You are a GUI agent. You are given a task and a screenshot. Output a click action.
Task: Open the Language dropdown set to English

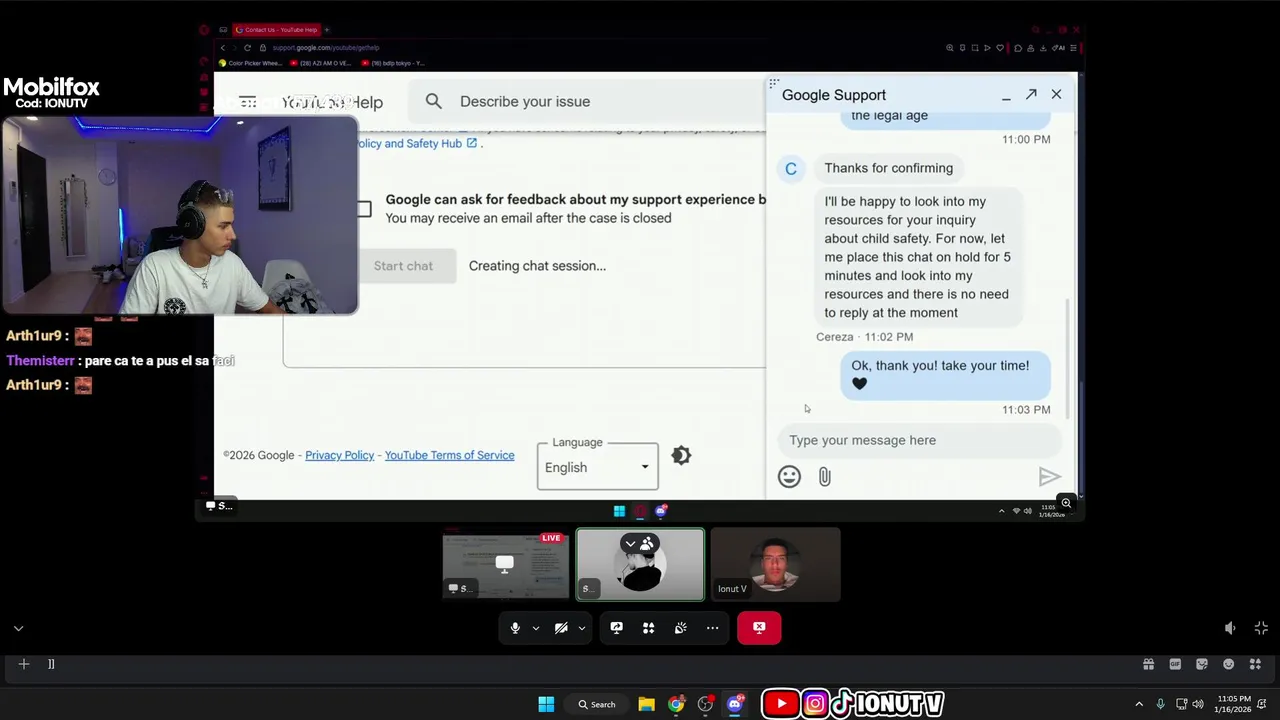(597, 467)
